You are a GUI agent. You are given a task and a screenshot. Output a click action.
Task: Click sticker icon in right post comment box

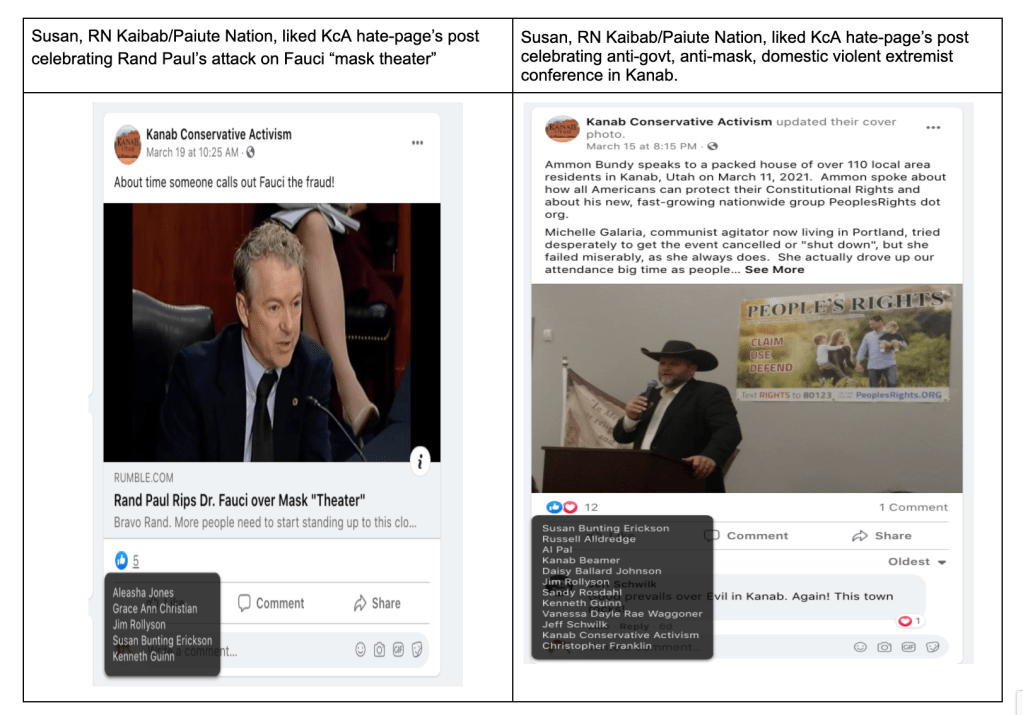point(932,647)
